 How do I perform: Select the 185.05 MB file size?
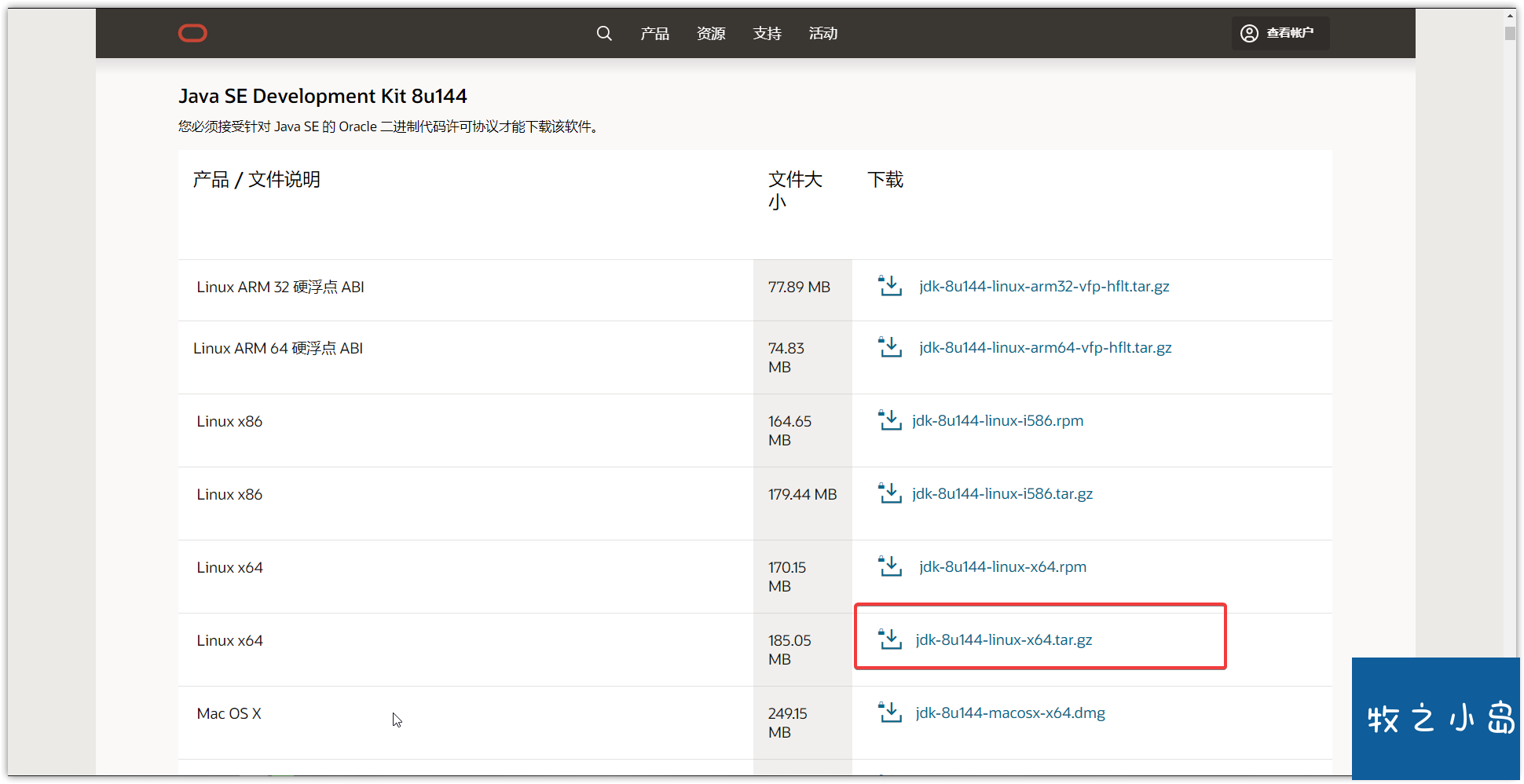[789, 650]
